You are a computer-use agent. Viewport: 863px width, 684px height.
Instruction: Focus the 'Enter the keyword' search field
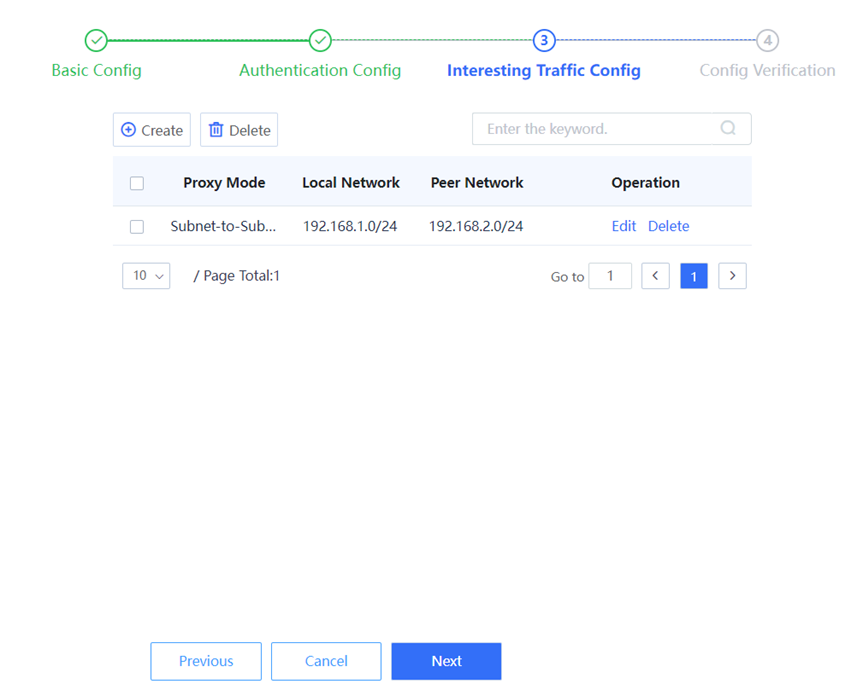point(611,129)
